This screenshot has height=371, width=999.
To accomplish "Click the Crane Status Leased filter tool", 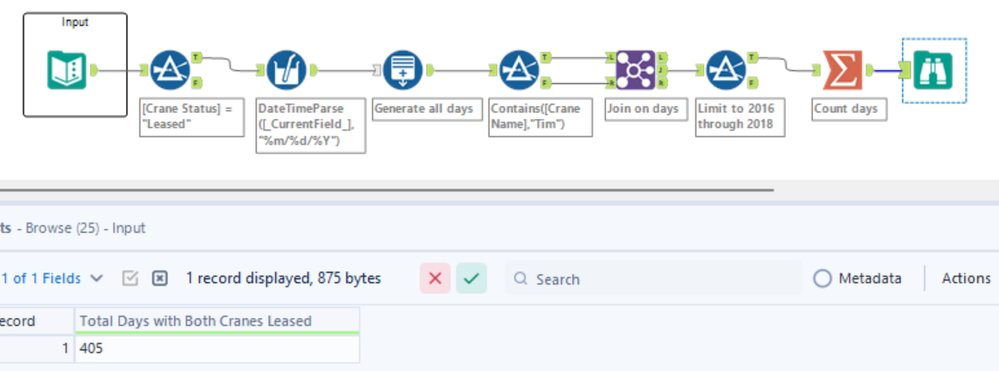I will (x=170, y=69).
